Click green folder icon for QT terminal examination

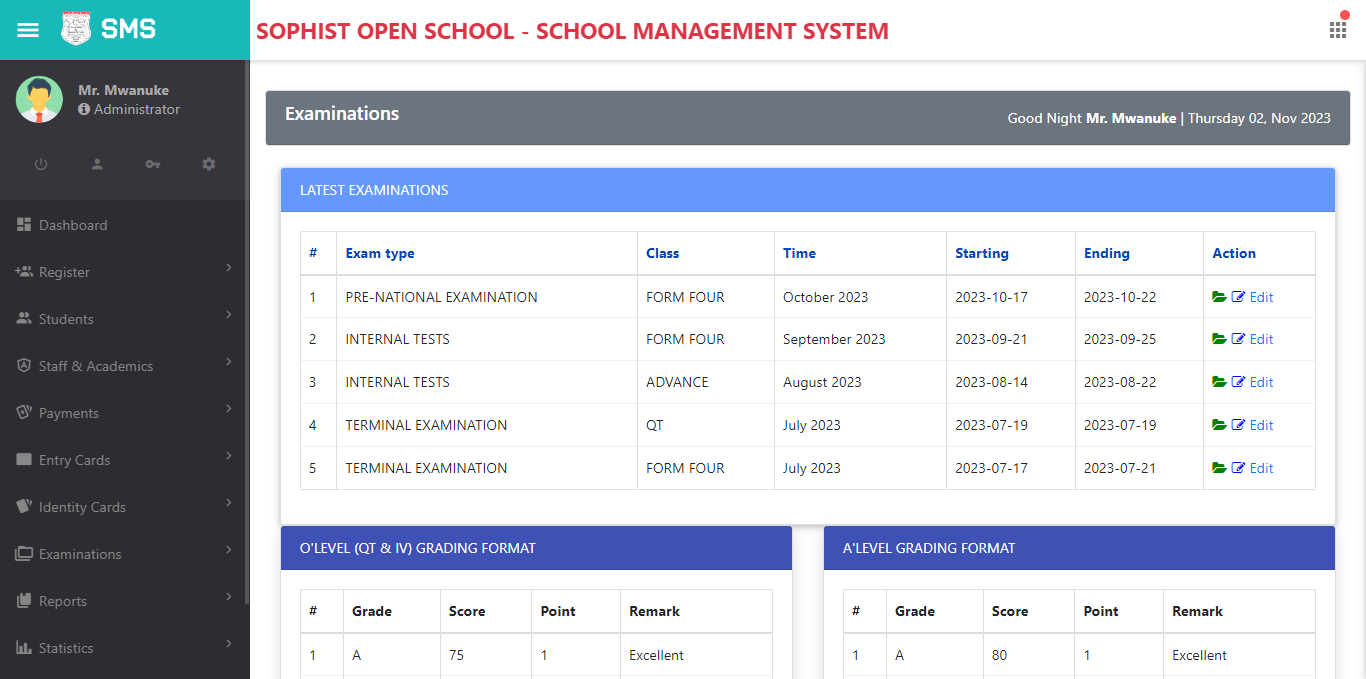click(x=1218, y=425)
